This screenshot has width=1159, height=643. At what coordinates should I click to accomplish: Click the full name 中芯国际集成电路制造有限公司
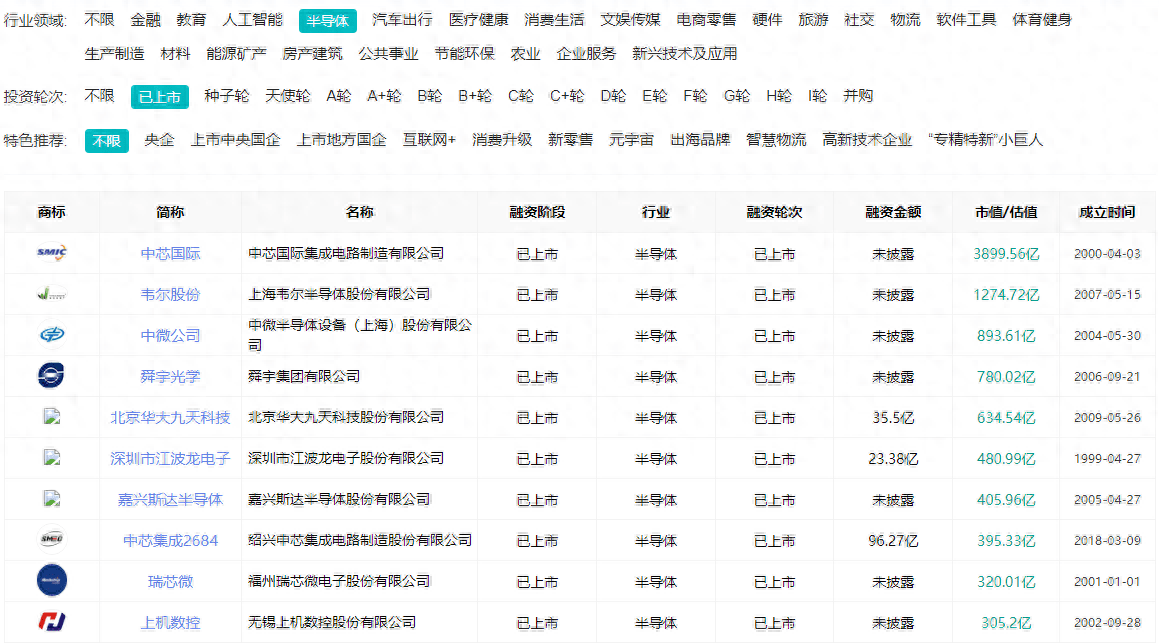coord(346,254)
